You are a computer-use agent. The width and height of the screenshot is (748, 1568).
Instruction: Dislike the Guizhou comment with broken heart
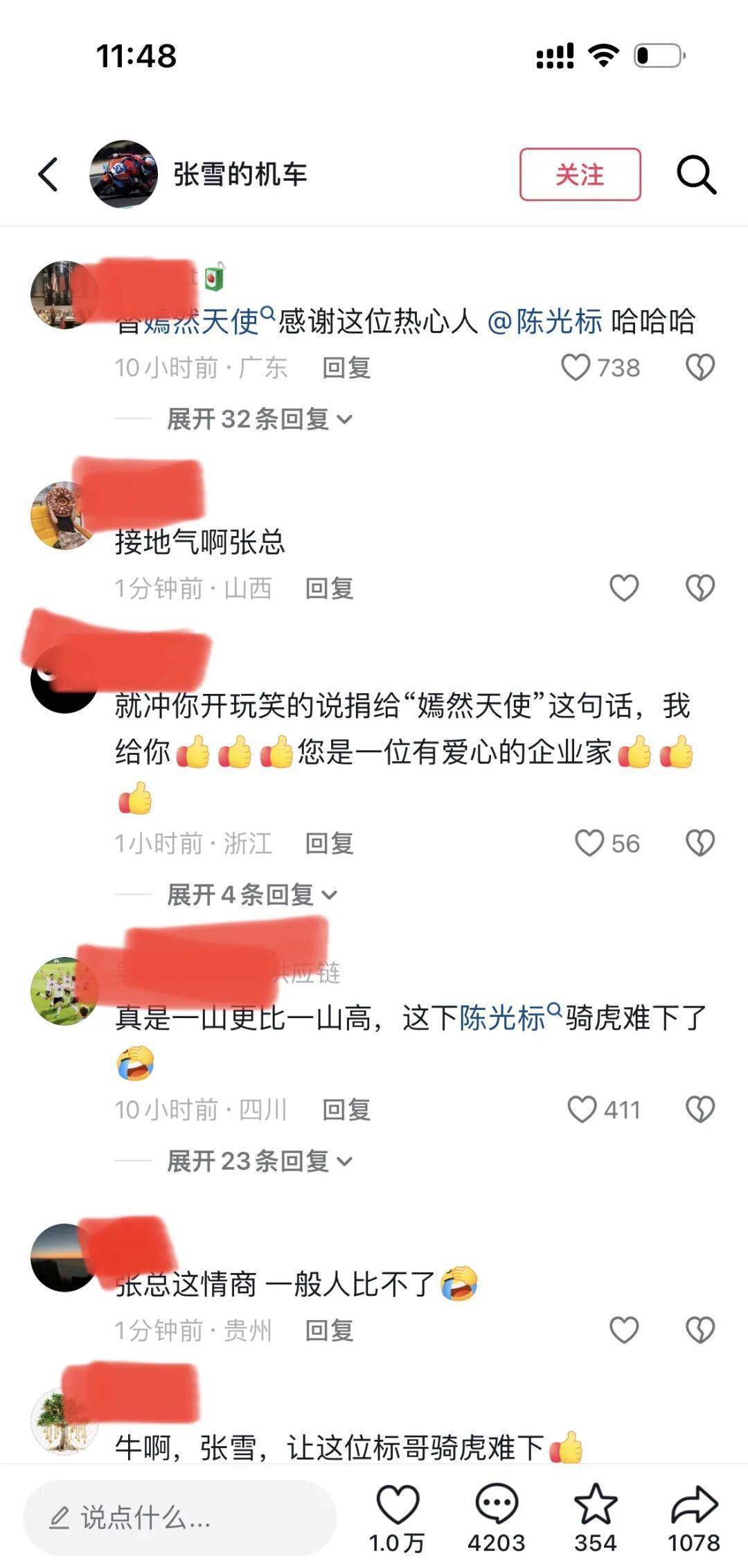pyautogui.click(x=700, y=1330)
